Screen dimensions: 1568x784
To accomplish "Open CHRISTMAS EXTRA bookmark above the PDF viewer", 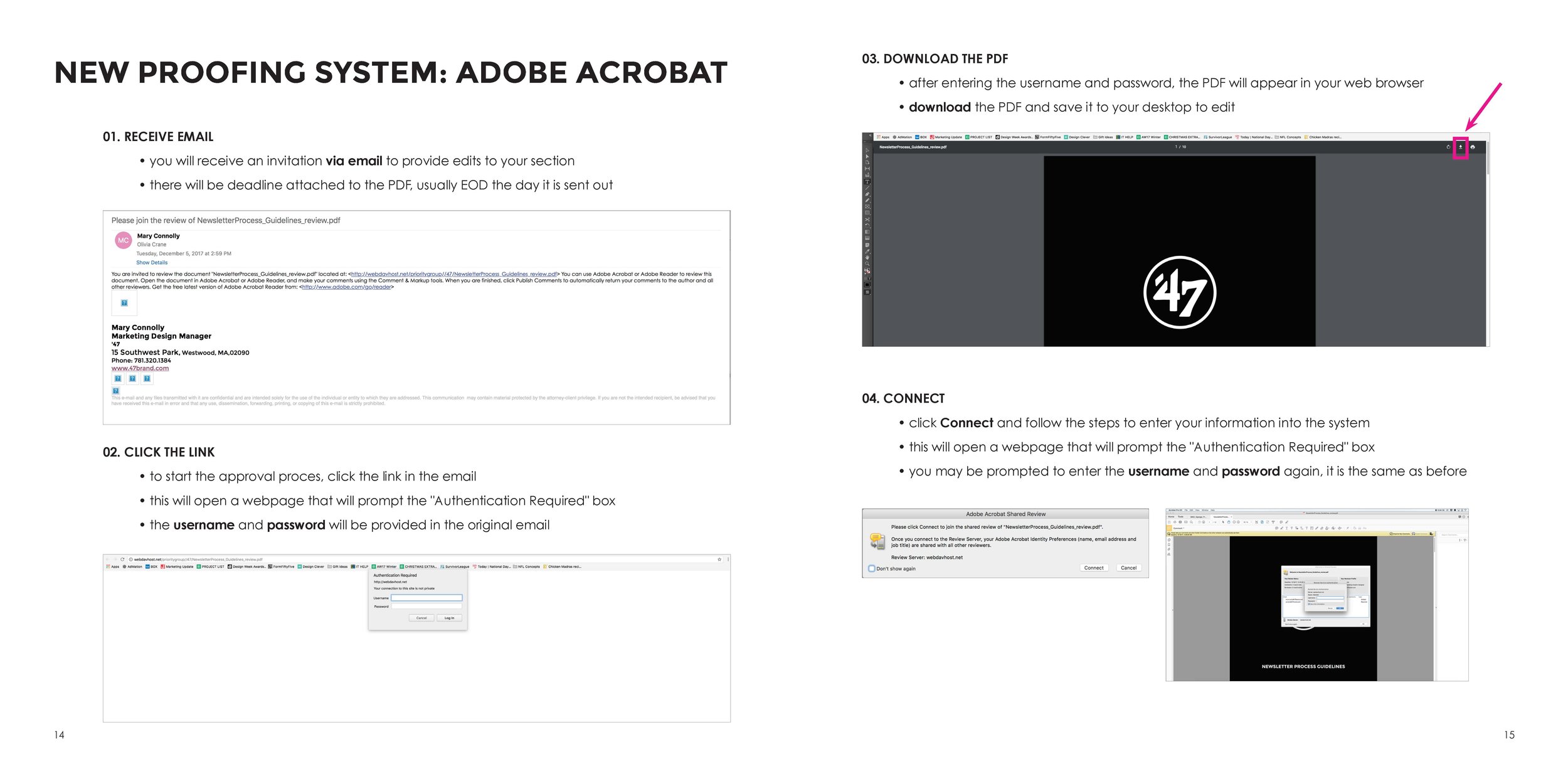I will (x=1182, y=137).
